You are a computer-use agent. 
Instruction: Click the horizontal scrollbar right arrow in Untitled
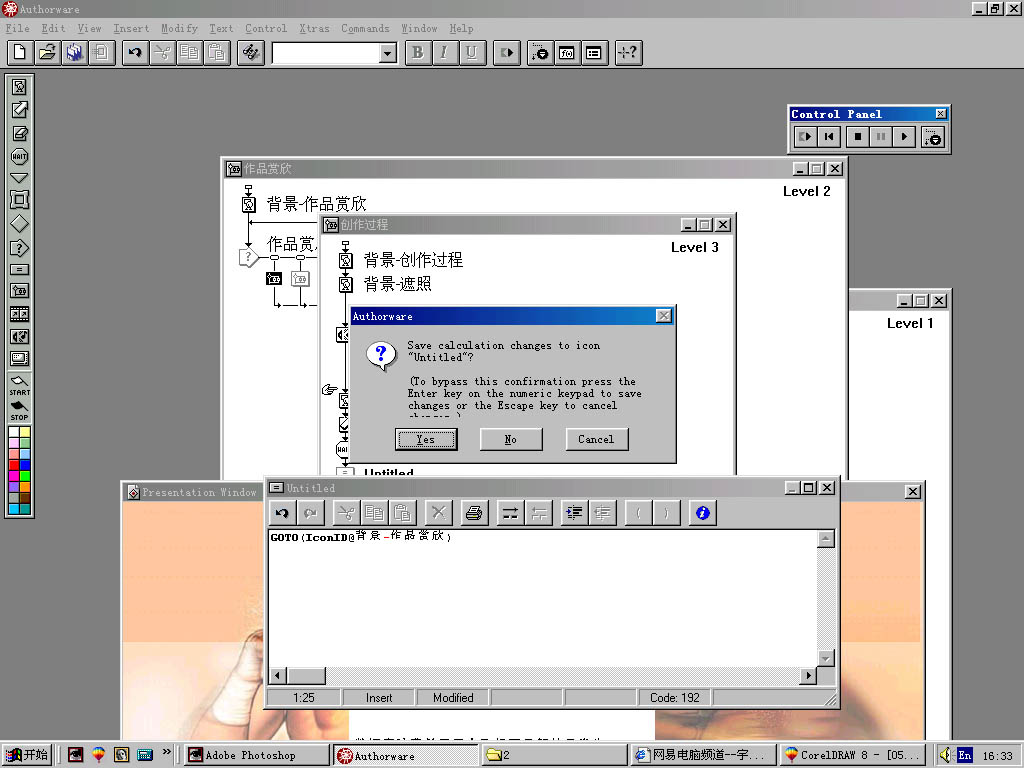[808, 675]
